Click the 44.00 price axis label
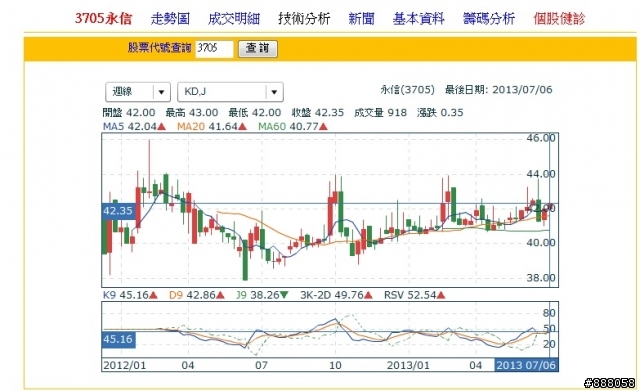 pyautogui.click(x=540, y=174)
